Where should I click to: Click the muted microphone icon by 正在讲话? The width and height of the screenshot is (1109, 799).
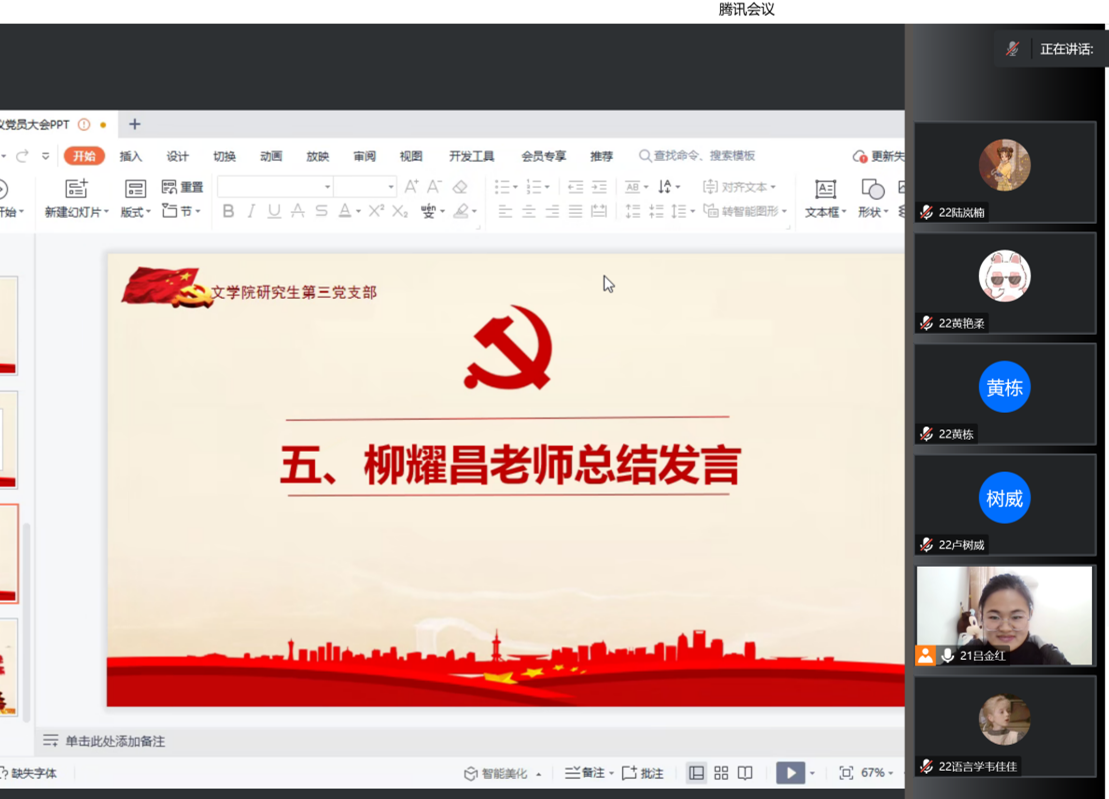pyautogui.click(x=1012, y=49)
